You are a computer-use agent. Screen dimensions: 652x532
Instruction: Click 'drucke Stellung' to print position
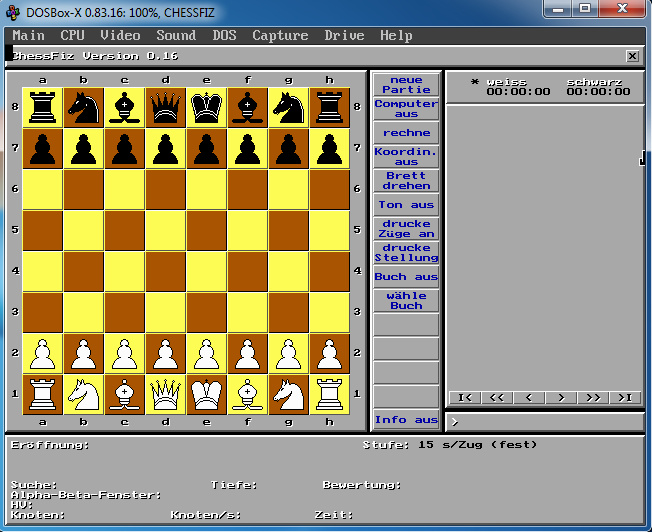pos(406,252)
